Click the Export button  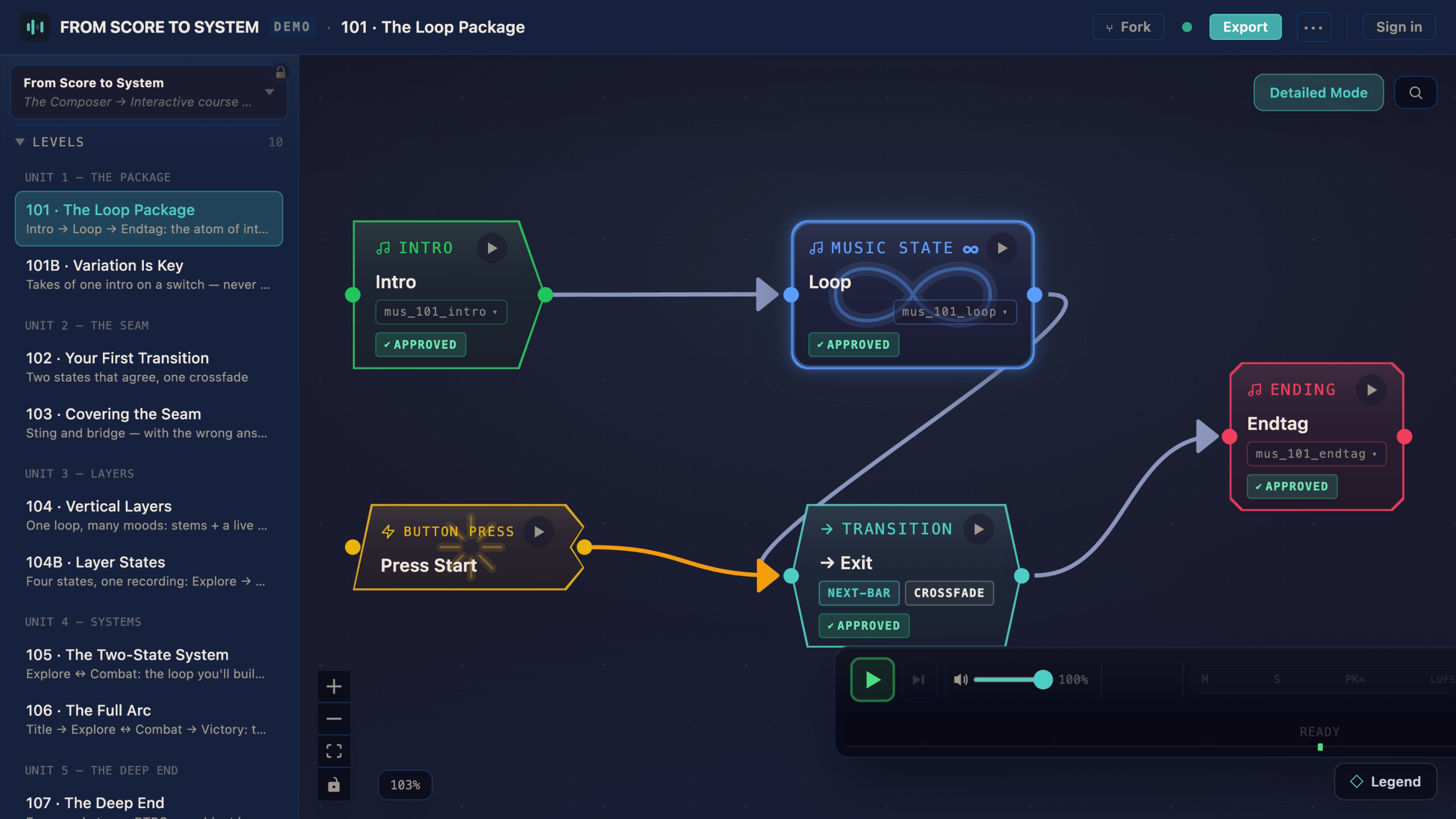pos(1245,27)
